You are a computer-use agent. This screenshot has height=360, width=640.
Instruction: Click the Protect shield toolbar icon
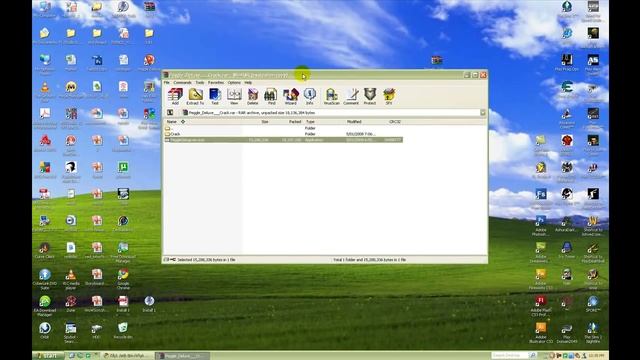pyautogui.click(x=370, y=96)
